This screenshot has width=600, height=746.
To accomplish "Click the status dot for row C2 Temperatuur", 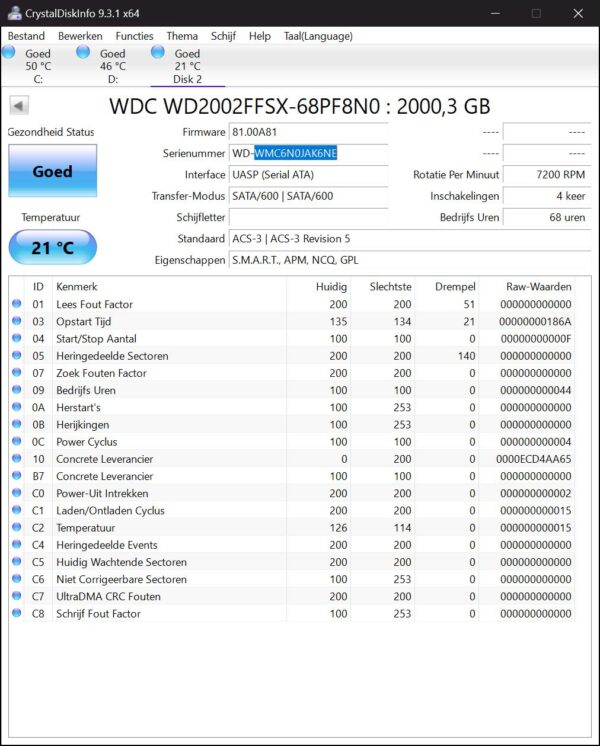I will 17,527.
